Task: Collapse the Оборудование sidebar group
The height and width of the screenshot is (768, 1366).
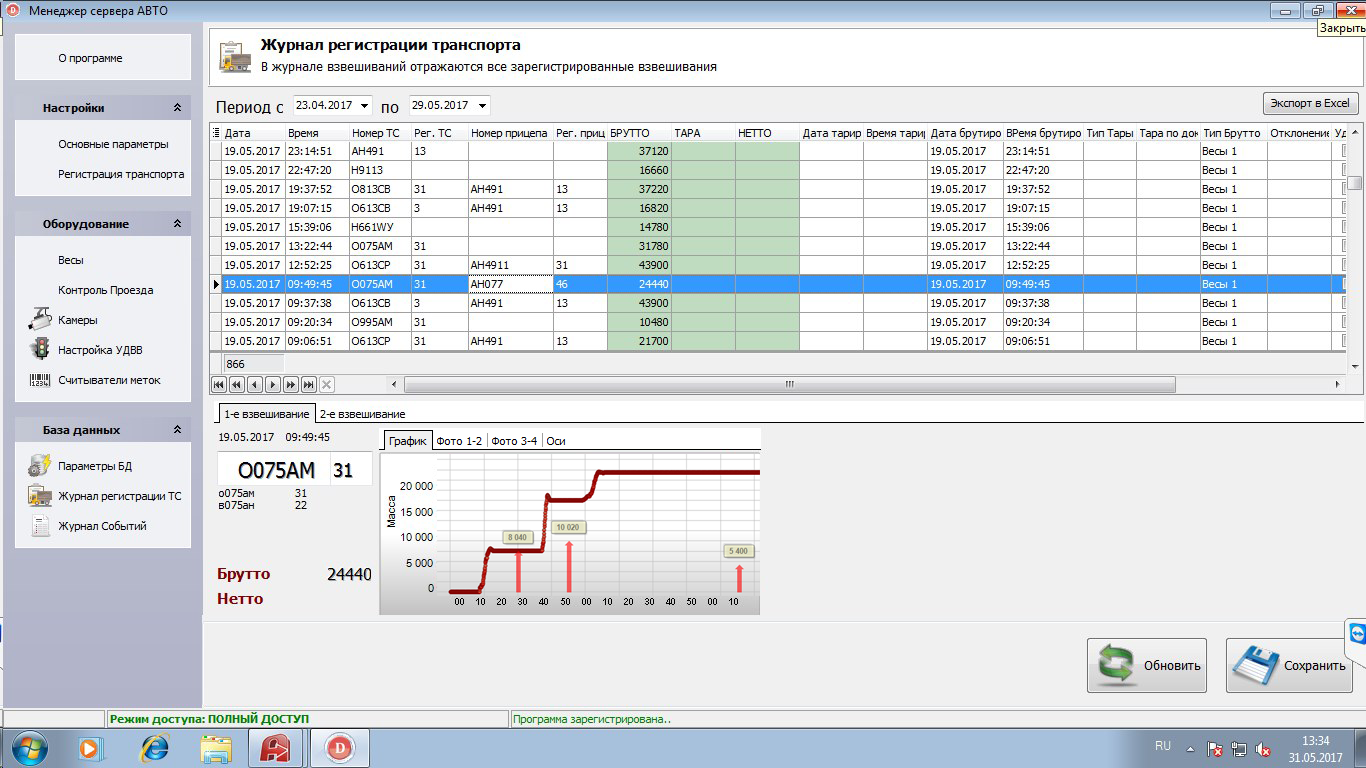Action: pos(177,224)
